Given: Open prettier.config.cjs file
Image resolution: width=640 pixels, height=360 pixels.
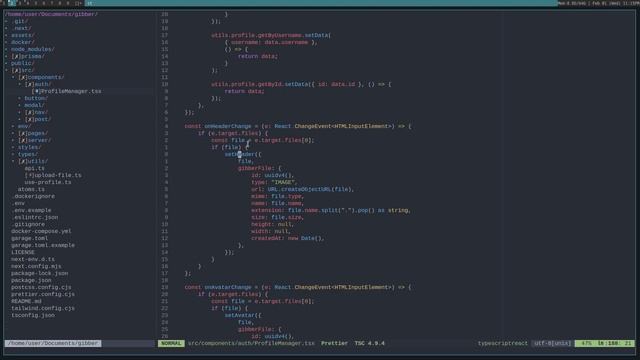Looking at the screenshot, I should [43, 294].
